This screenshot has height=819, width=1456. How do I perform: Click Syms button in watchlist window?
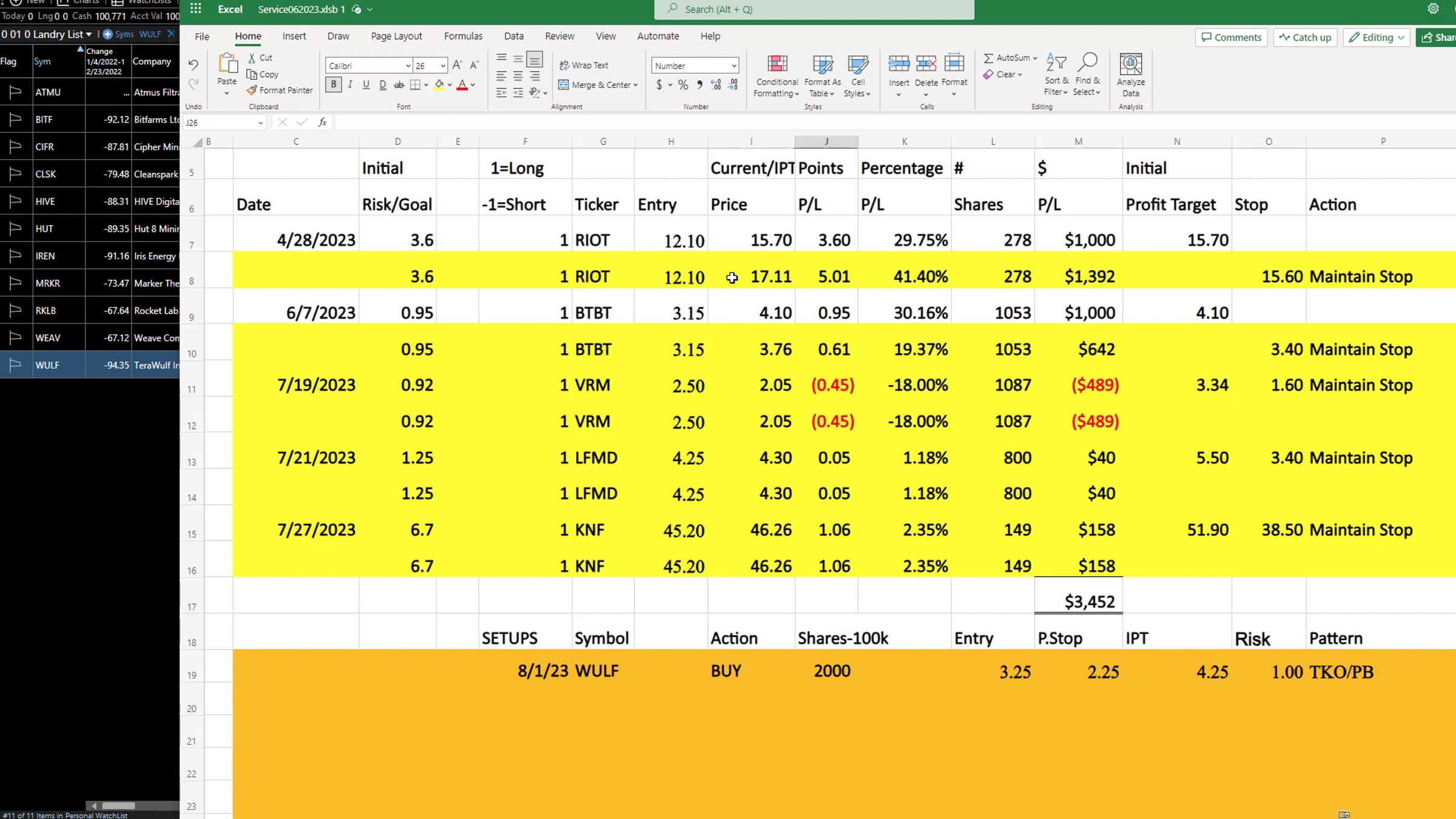119,34
